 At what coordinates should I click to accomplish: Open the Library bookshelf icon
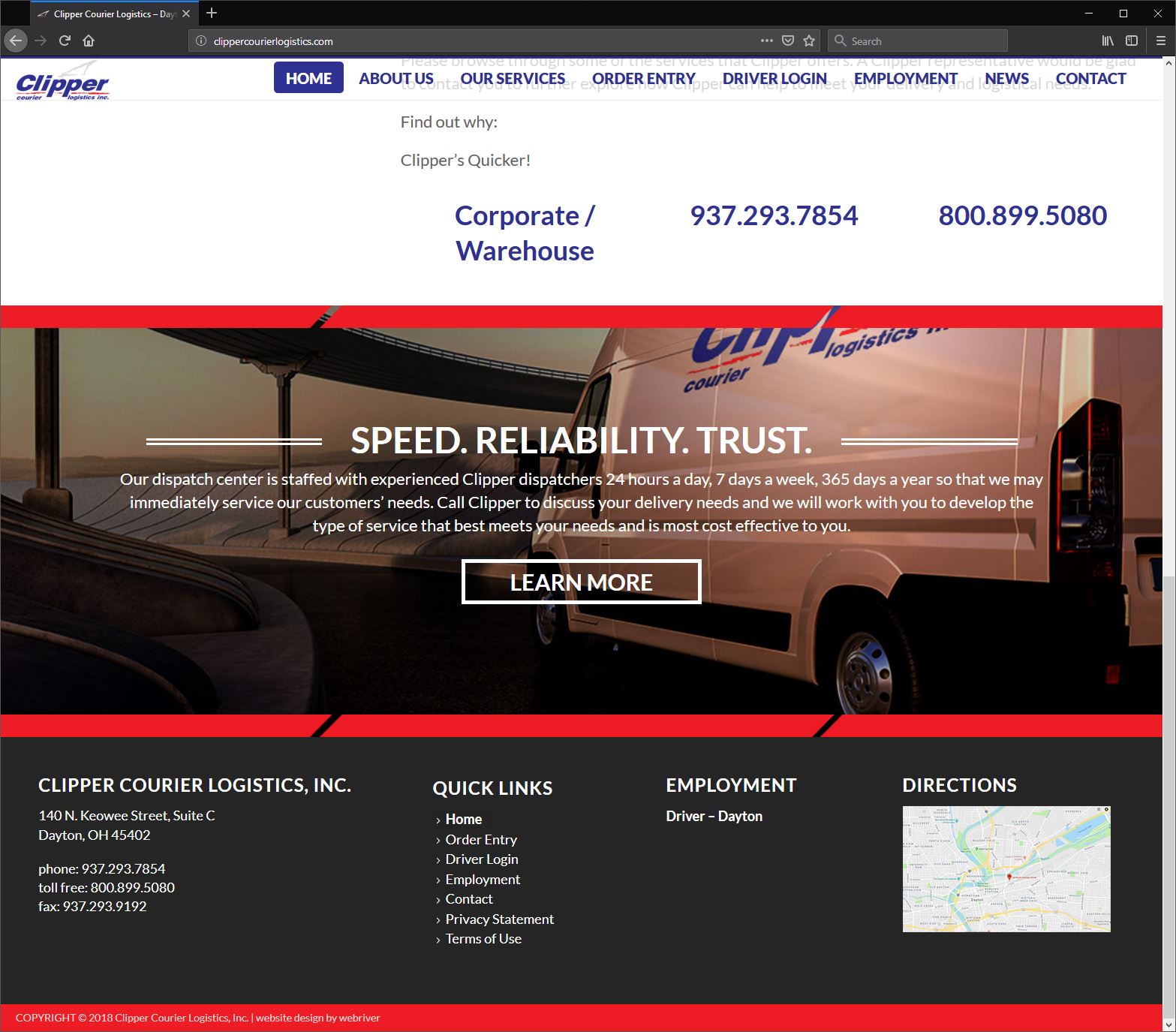[1108, 41]
